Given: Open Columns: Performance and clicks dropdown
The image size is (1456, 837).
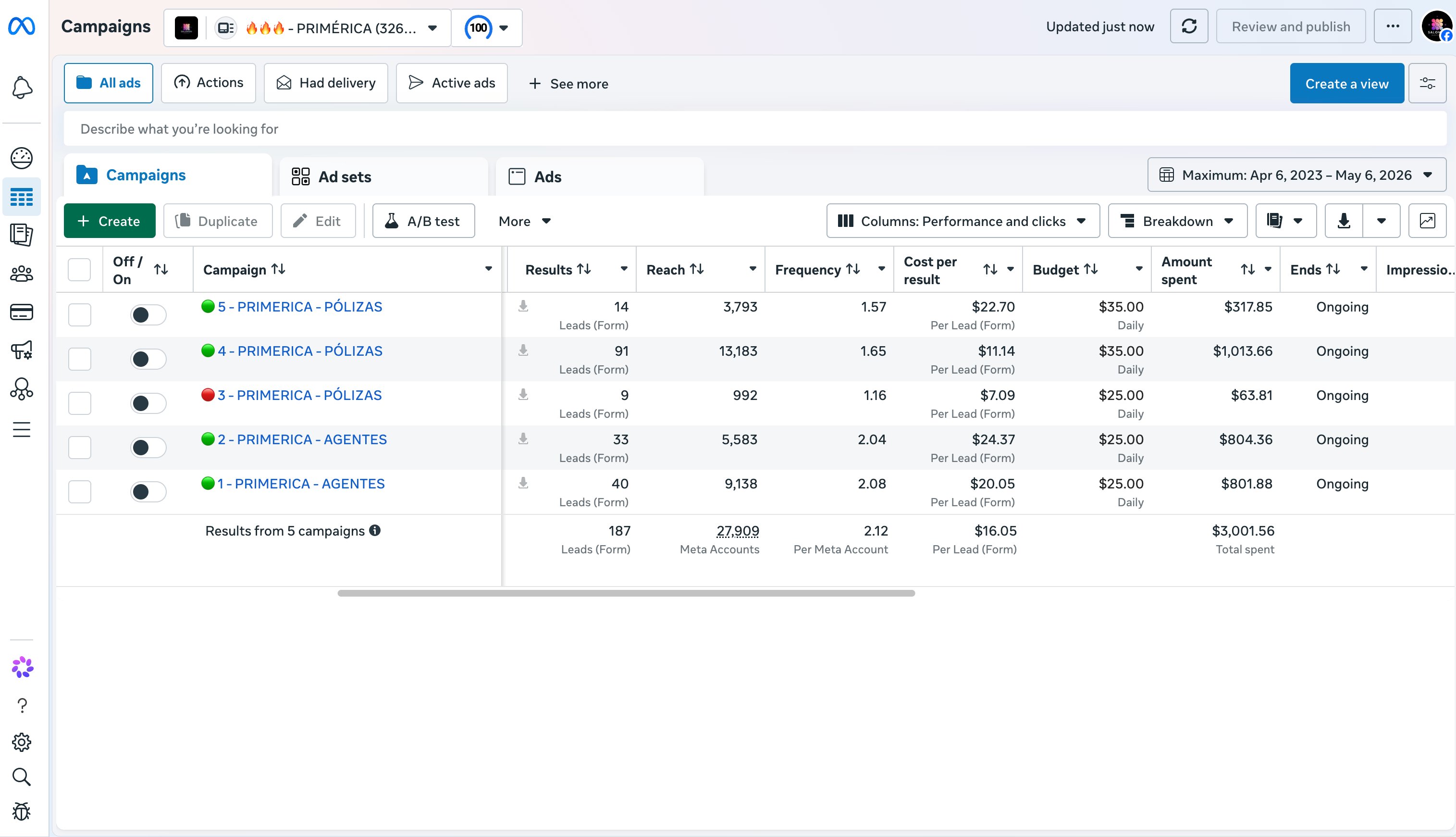Looking at the screenshot, I should click(963, 221).
